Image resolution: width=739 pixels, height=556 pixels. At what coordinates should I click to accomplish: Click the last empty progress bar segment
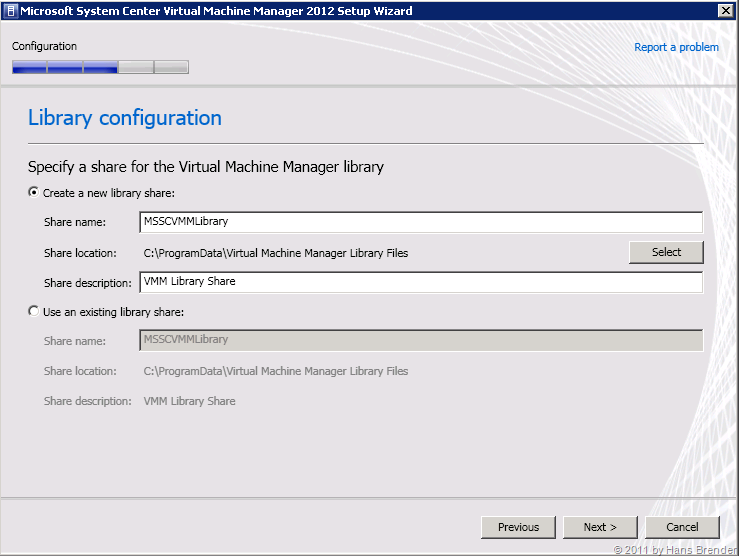tap(171, 68)
